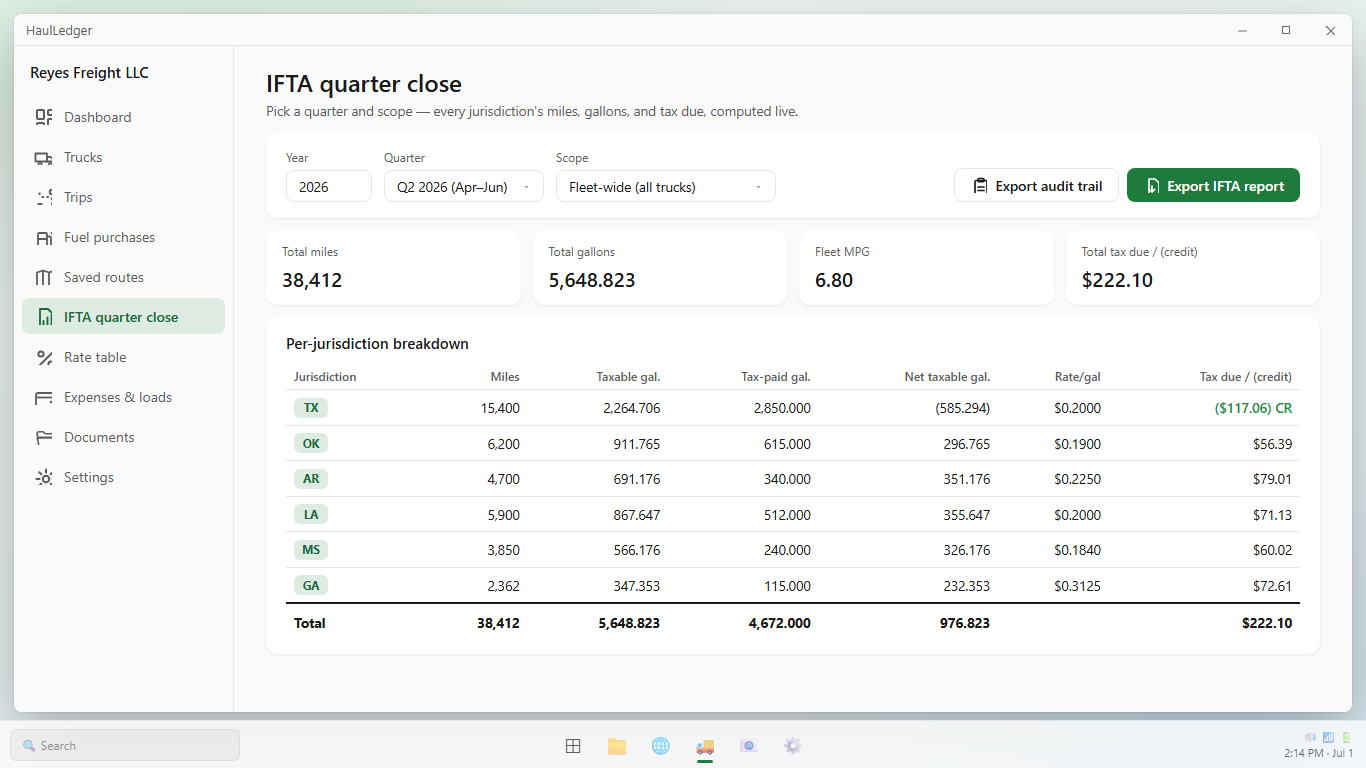Click the Expenses & loads icon

click(x=44, y=397)
